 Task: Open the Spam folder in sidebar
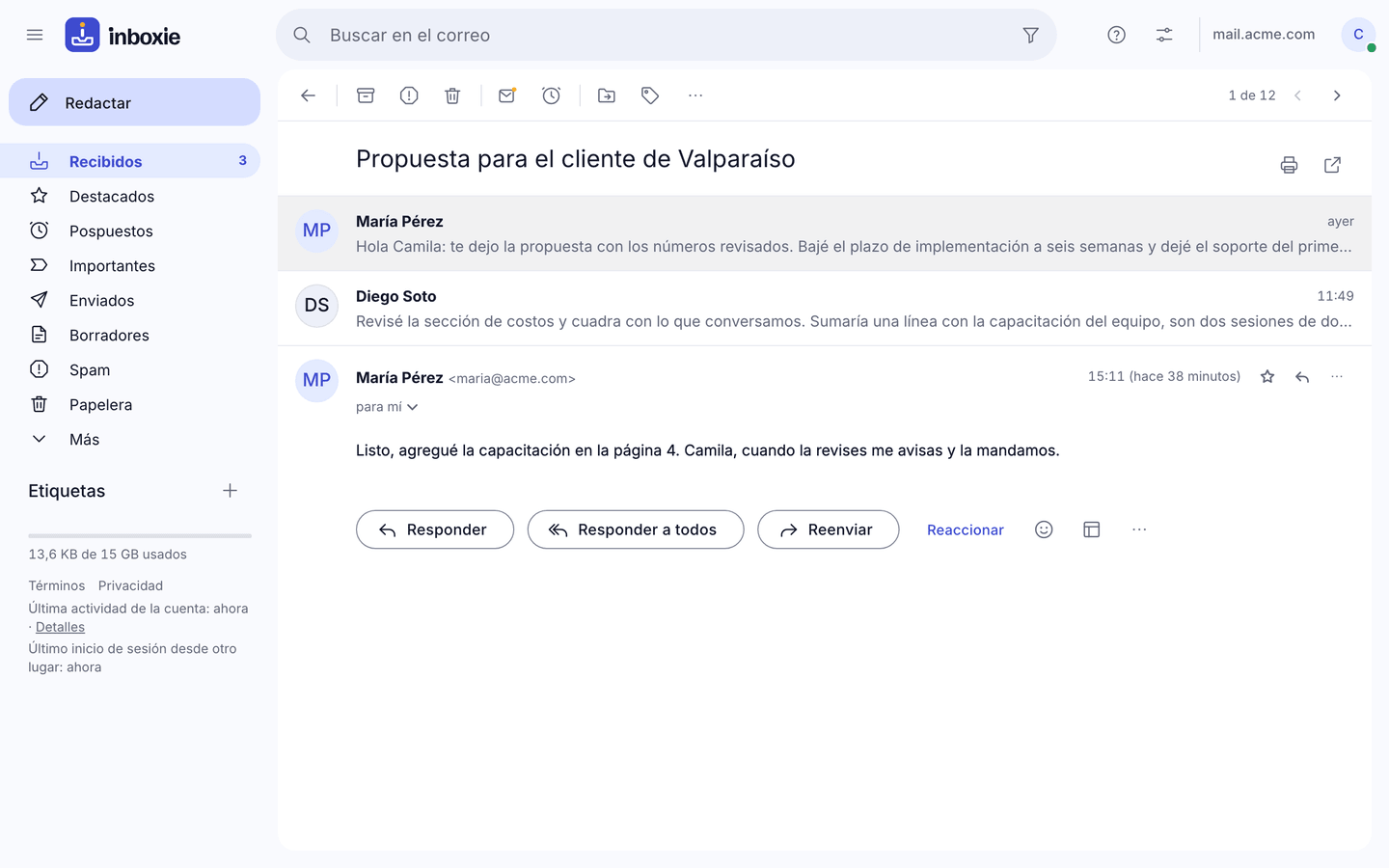[x=130, y=370]
